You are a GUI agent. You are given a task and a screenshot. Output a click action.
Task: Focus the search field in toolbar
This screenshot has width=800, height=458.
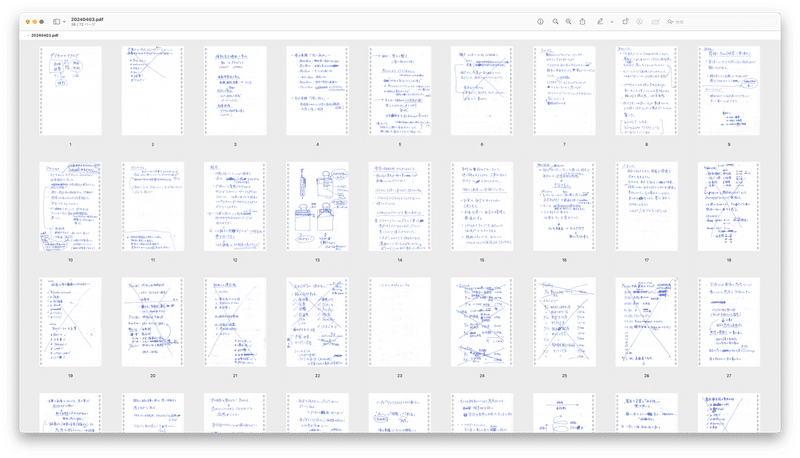720,22
